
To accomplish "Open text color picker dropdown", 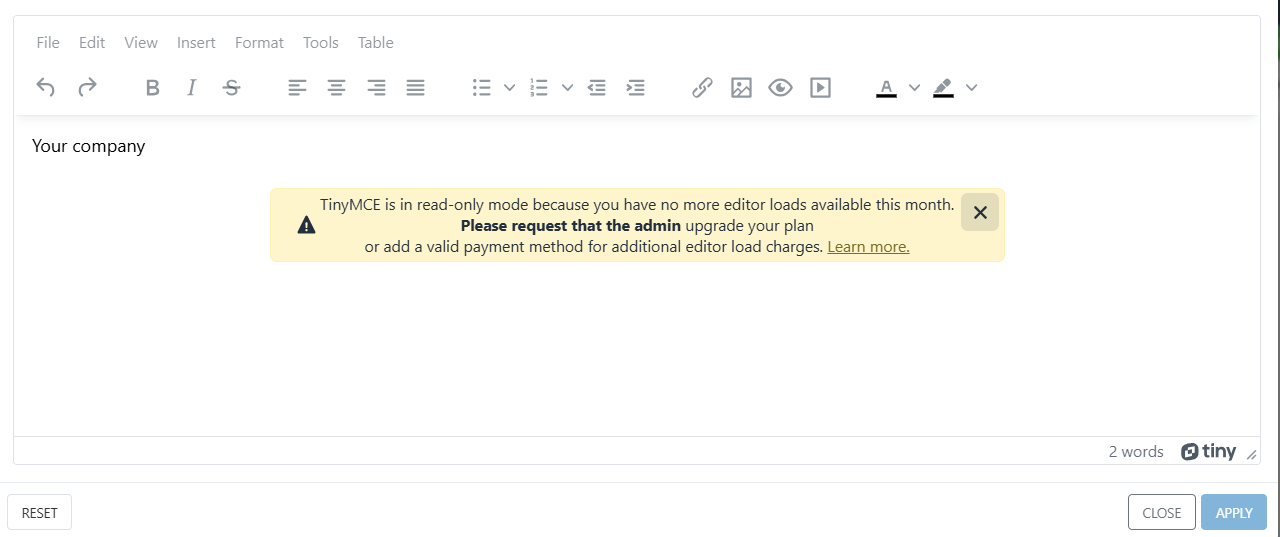I will tap(914, 87).
